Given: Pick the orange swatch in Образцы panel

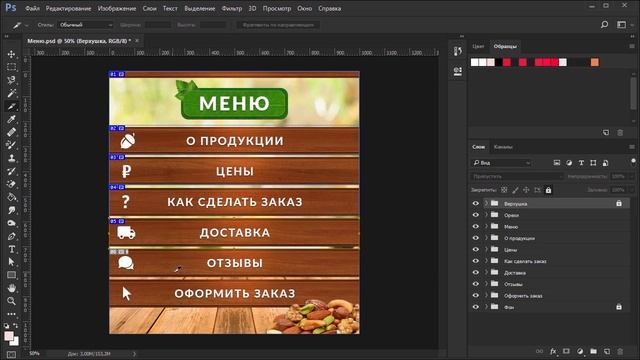Looking at the screenshot, I should coord(595,62).
